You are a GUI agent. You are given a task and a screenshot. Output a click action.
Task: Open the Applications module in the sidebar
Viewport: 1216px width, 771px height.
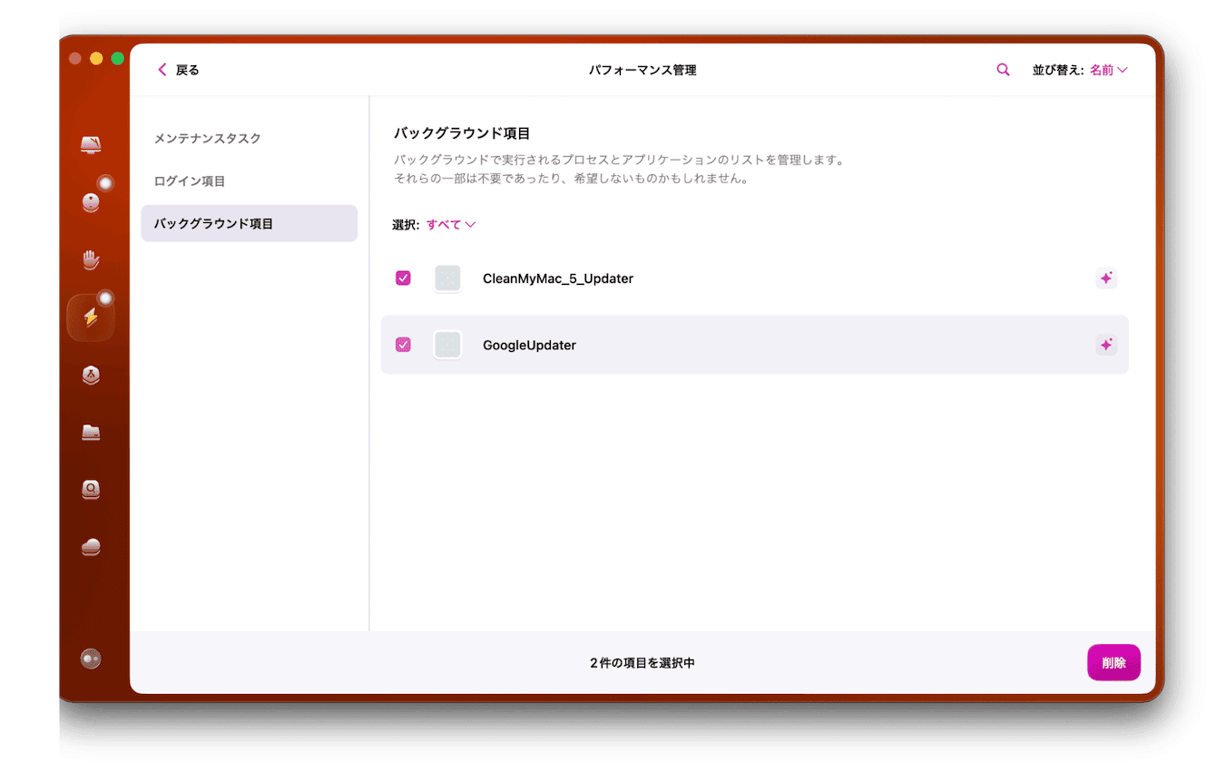pos(90,375)
